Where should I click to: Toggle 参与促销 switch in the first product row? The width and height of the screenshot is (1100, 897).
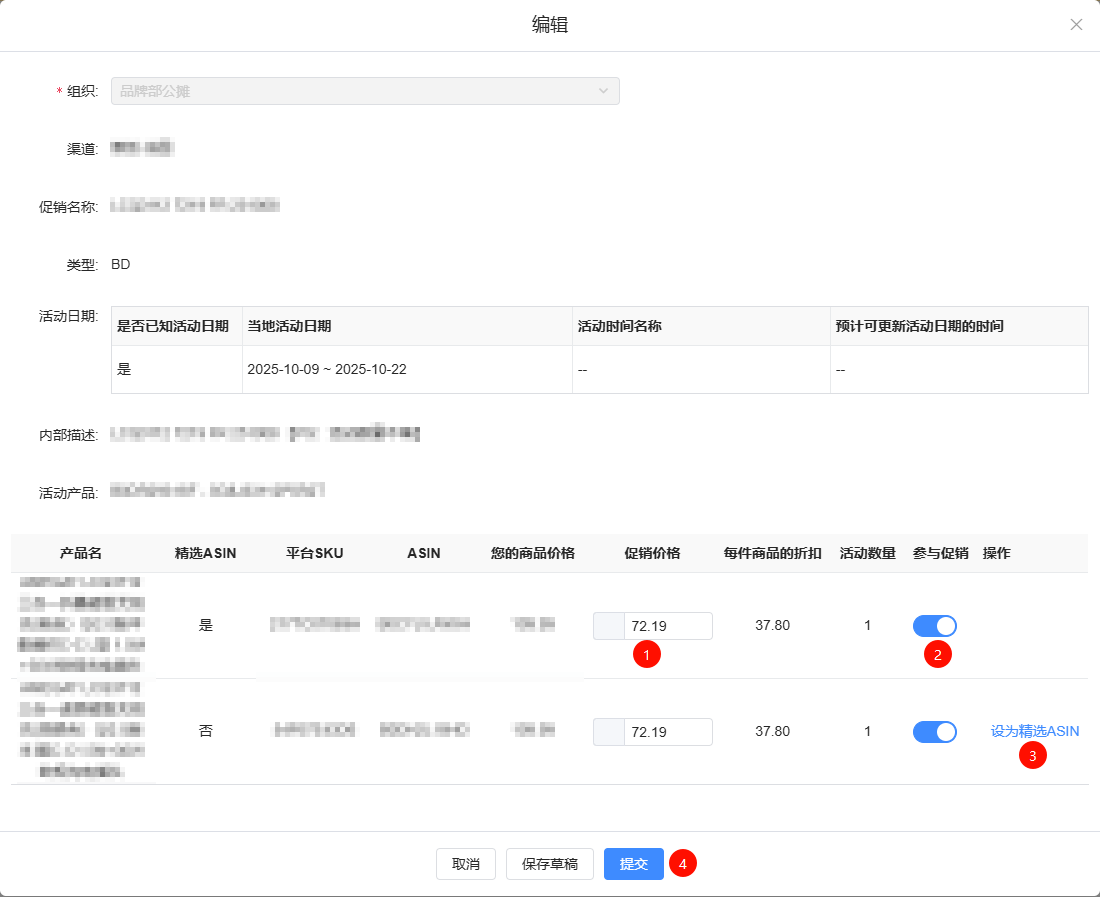935,626
